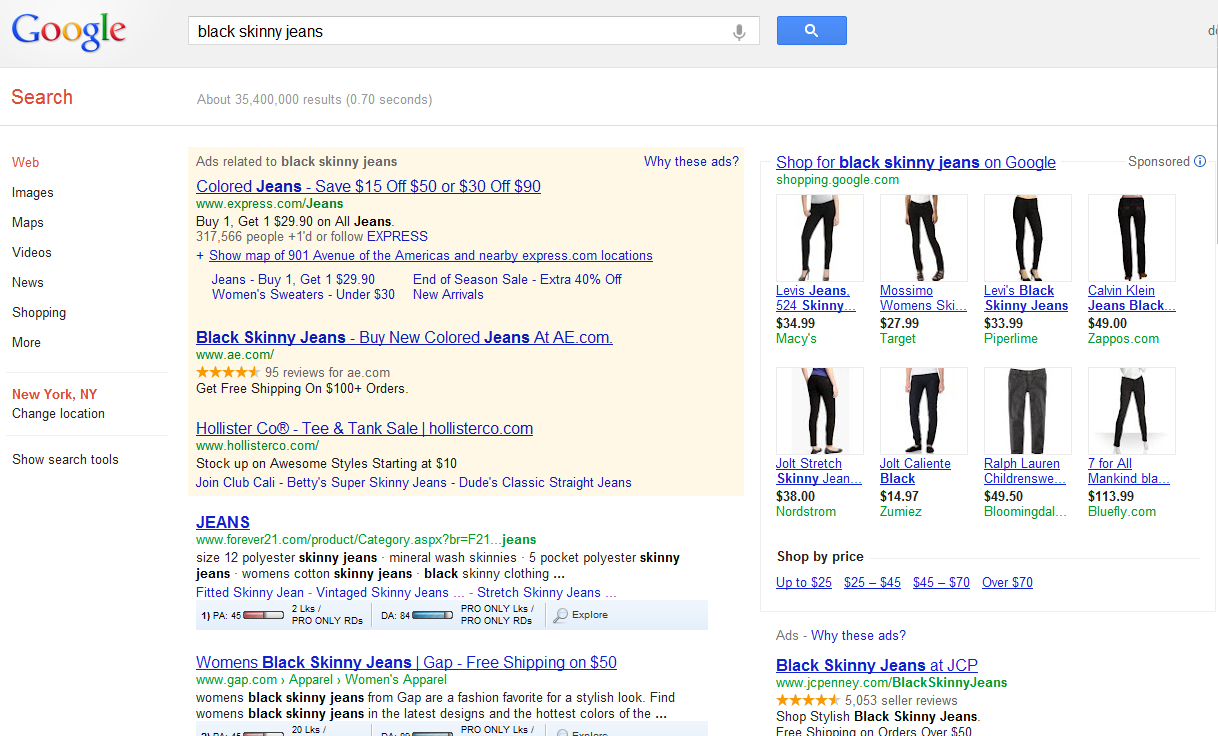Image resolution: width=1218 pixels, height=736 pixels.
Task: Open New Arrivals sitelink
Action: click(448, 294)
